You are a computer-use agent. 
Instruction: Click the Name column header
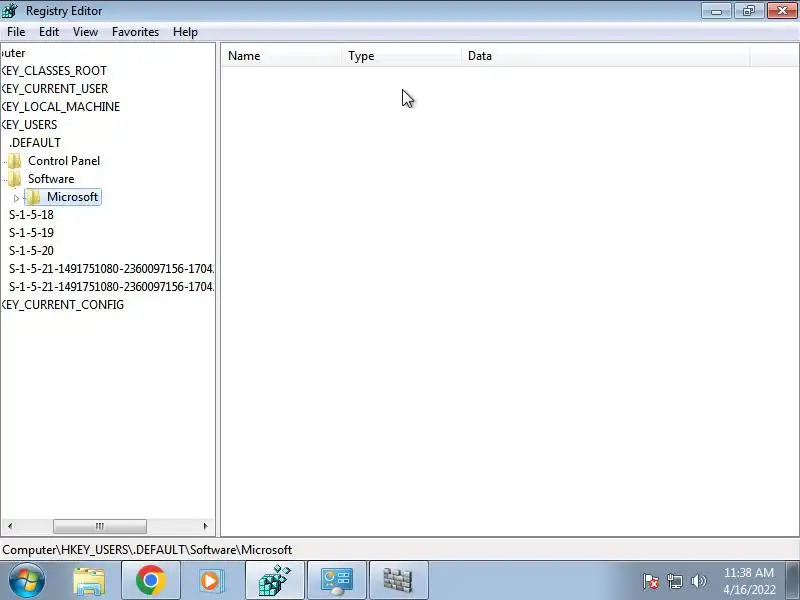tap(281, 56)
